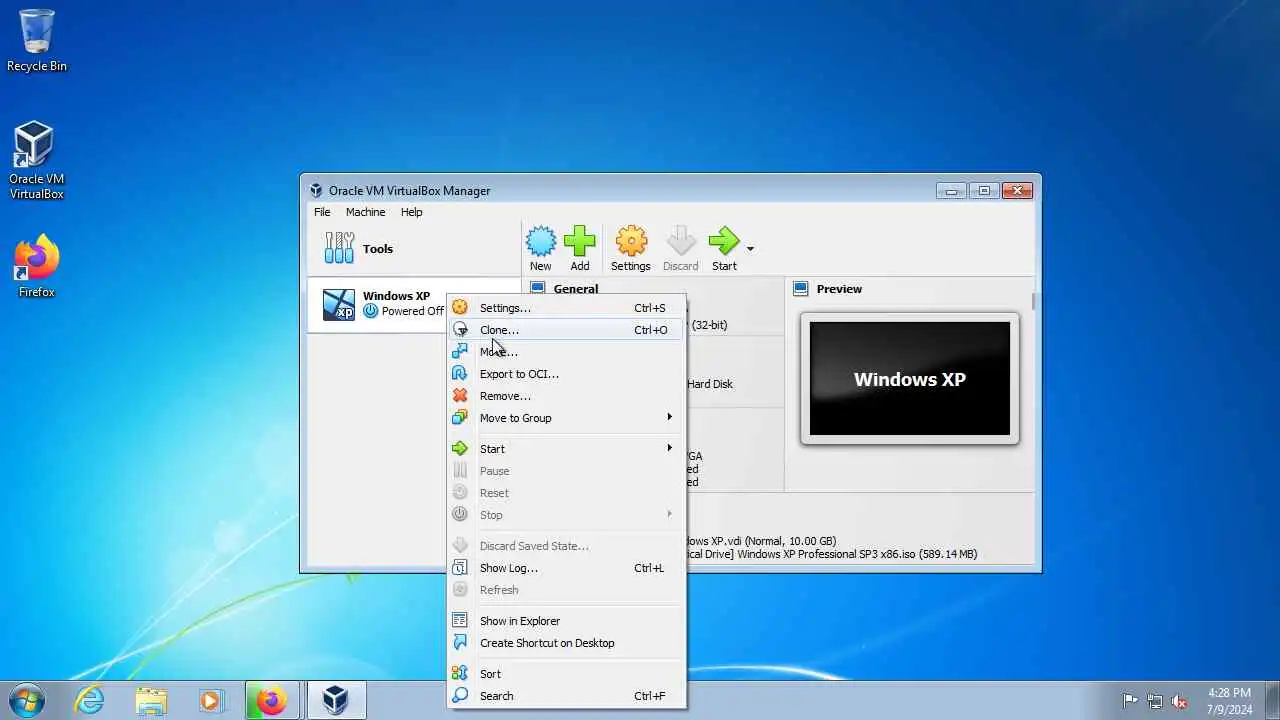Image resolution: width=1280 pixels, height=720 pixels.
Task: Choose Export to OCI... in context menu
Action: 566,374
